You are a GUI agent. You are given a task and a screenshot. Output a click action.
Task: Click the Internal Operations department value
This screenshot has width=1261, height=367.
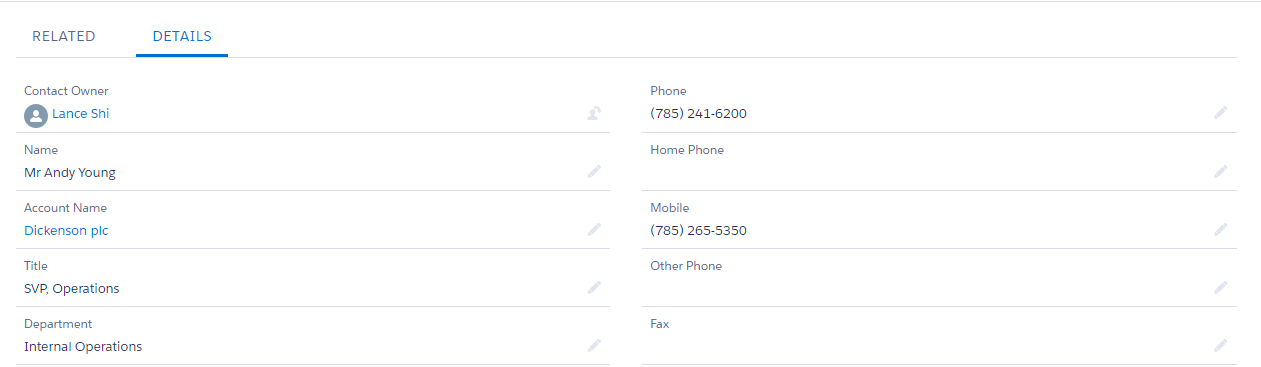(83, 347)
